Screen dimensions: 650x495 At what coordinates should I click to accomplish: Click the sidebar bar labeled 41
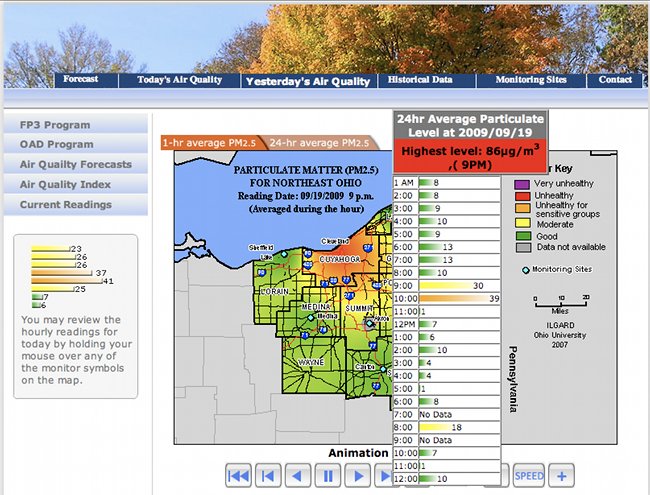67,281
